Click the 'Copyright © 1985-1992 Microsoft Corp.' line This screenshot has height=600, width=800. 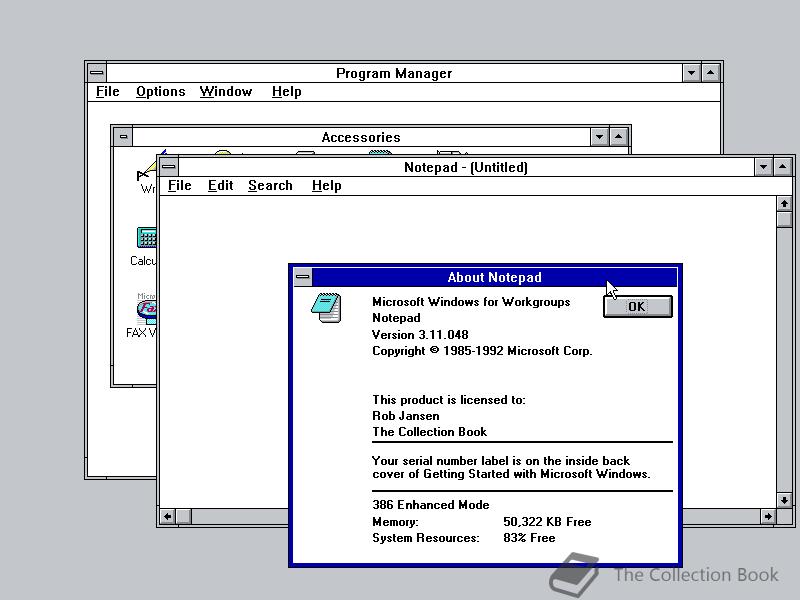(482, 351)
